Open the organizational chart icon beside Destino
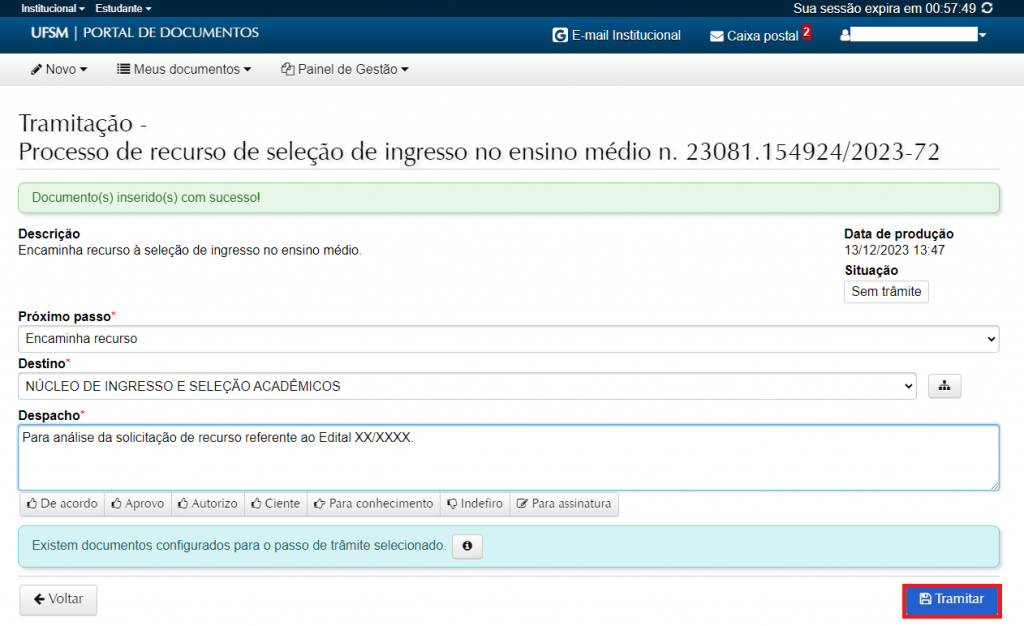 [944, 386]
